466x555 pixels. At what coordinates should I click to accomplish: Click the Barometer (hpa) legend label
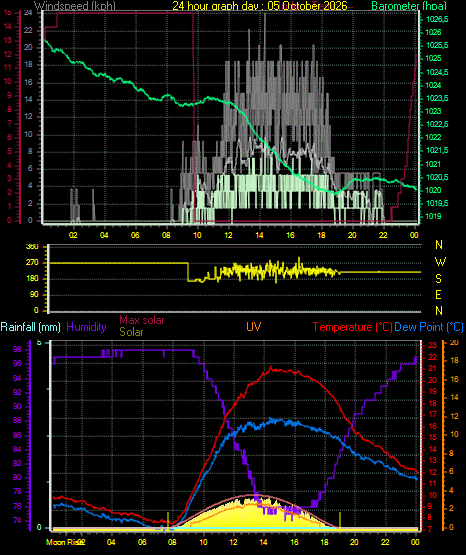point(409,6)
